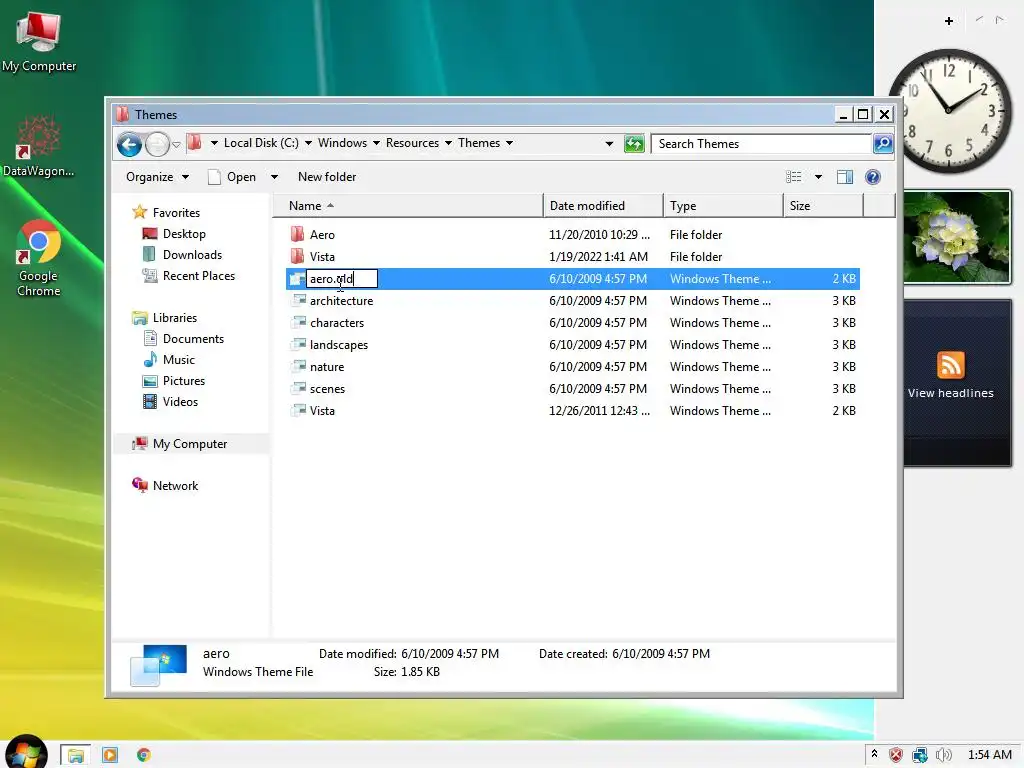Expand the Open button dropdown arrow
This screenshot has width=1024, height=768.
click(274, 177)
